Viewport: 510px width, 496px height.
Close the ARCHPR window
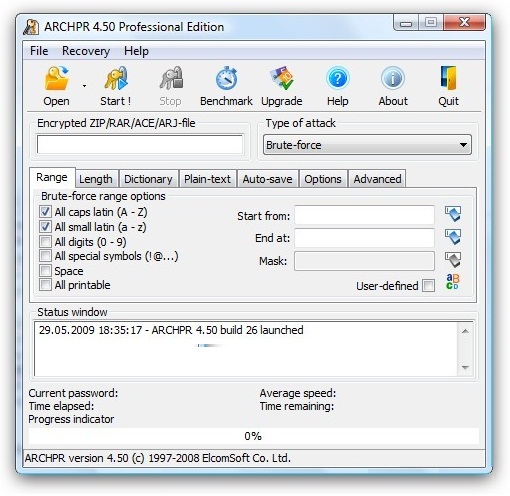(x=464, y=23)
